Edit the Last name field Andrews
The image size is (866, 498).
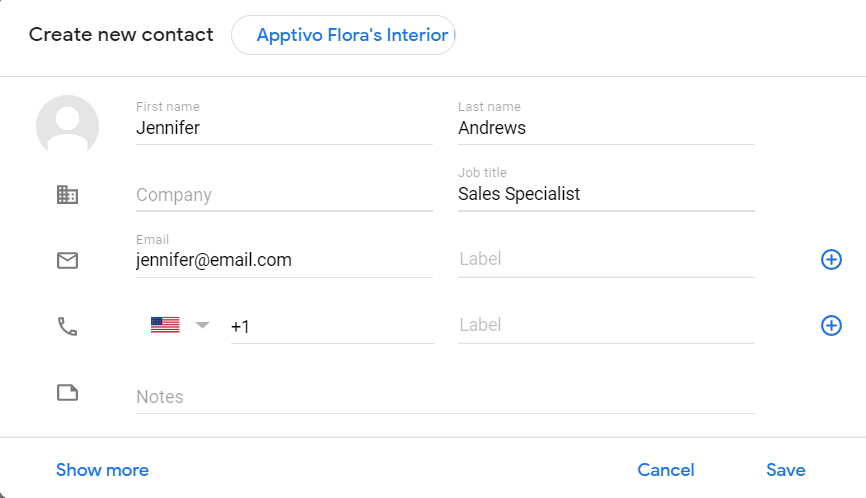coord(605,128)
